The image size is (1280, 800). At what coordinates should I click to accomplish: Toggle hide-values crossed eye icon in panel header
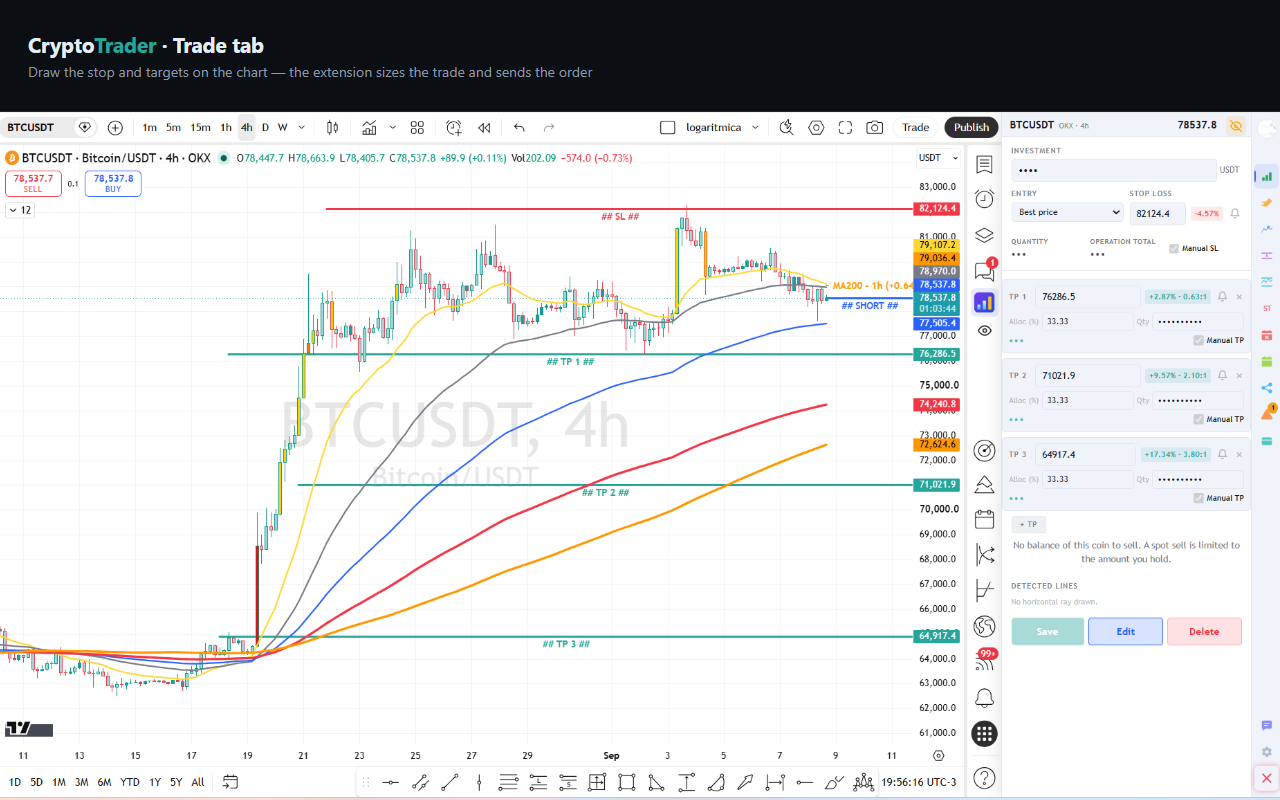click(1236, 125)
